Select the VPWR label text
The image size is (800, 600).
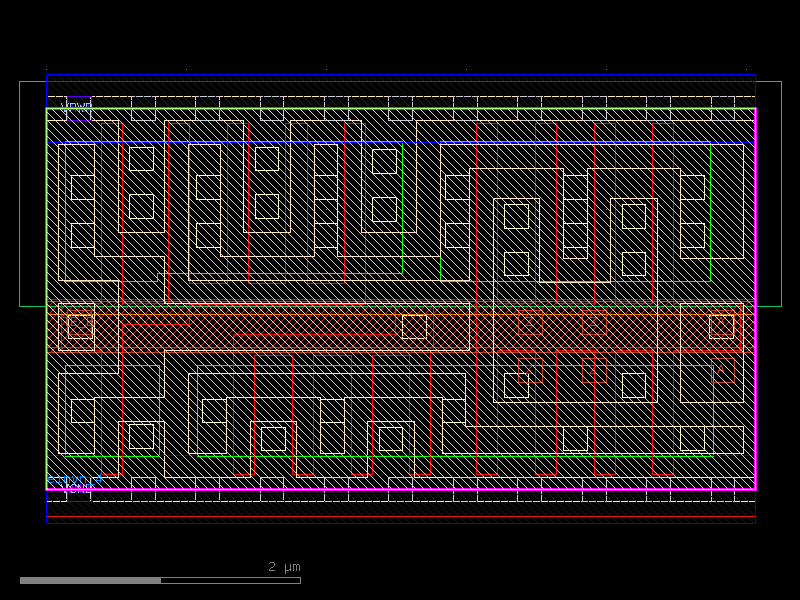click(77, 104)
